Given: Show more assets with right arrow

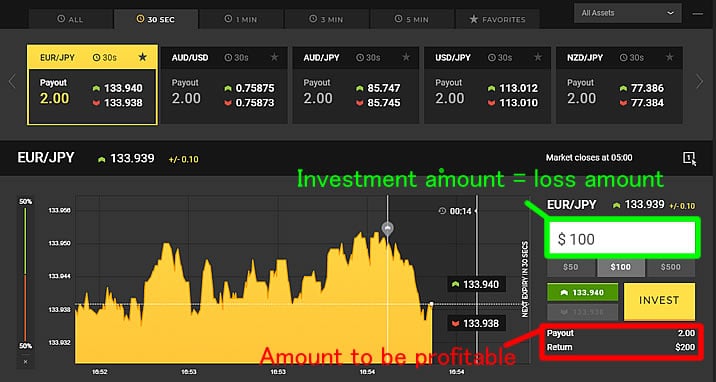Looking at the screenshot, I should pyautogui.click(x=700, y=82).
